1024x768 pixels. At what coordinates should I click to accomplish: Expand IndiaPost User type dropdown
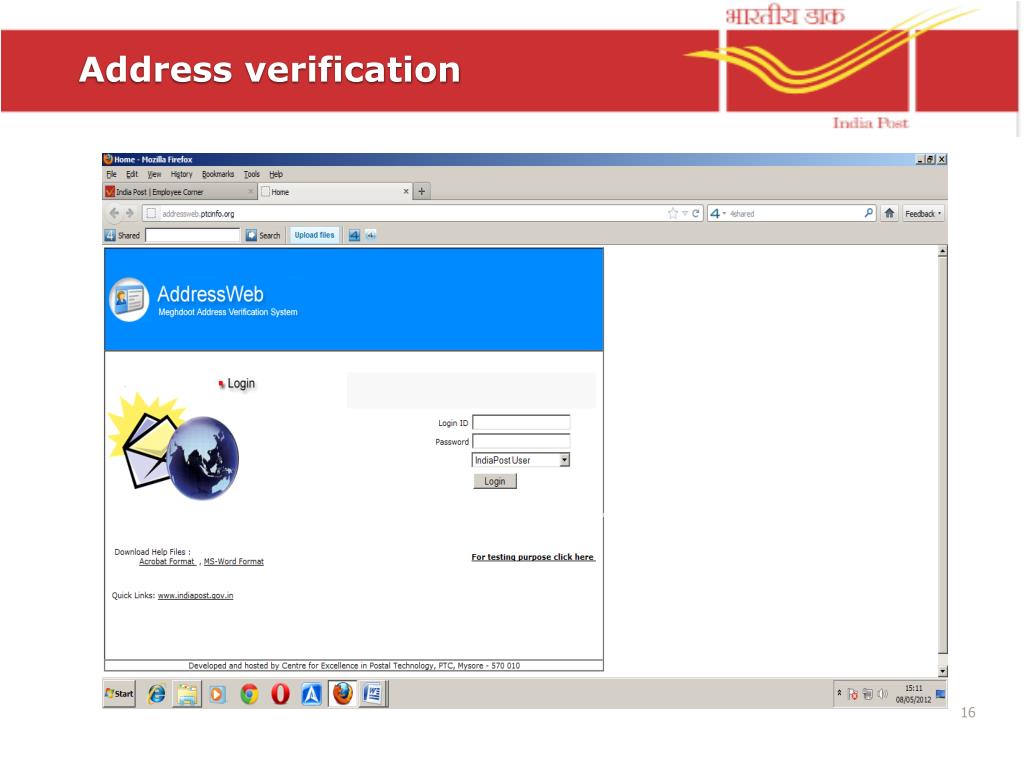564,460
